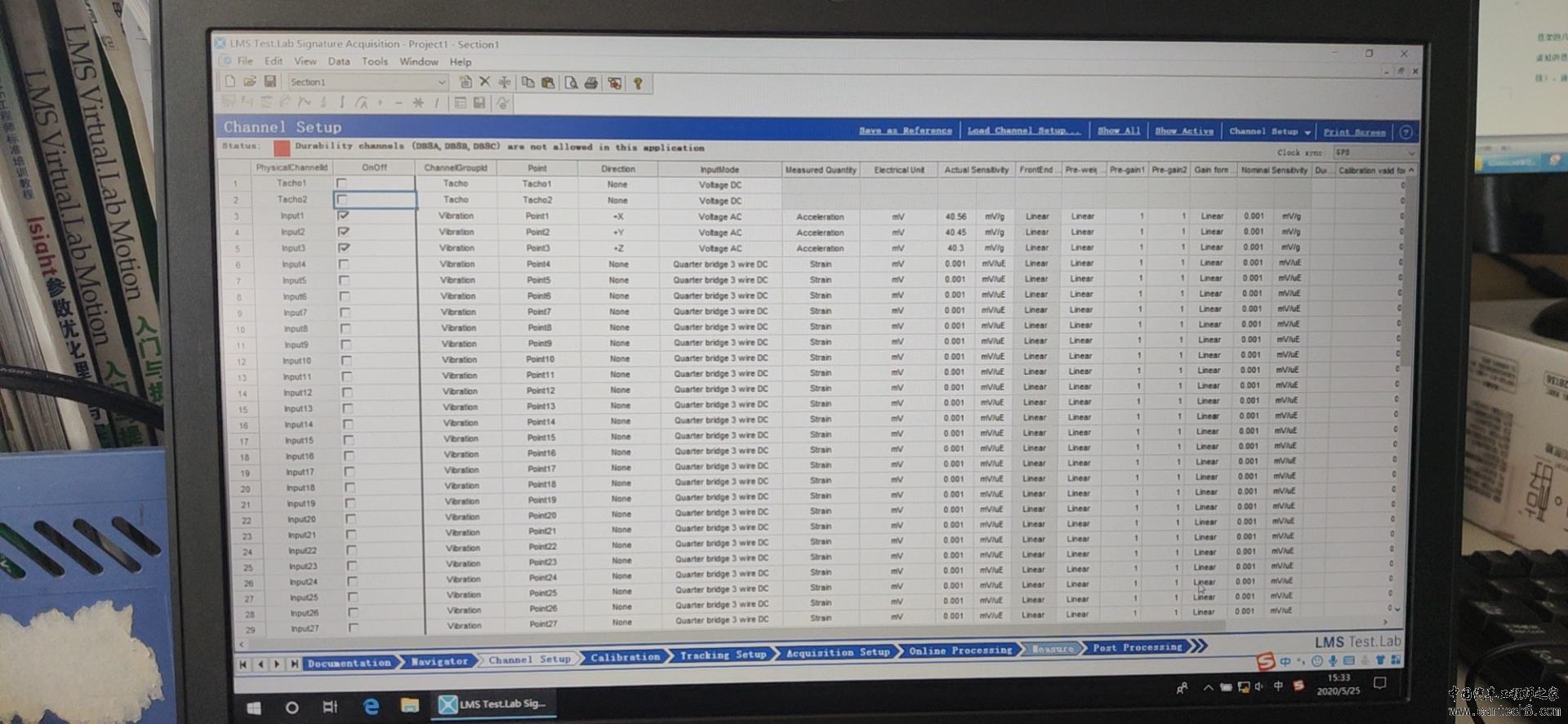The image size is (1568, 724).
Task: Uncheck OnOff checkbox for Input1
Action: coord(343,215)
